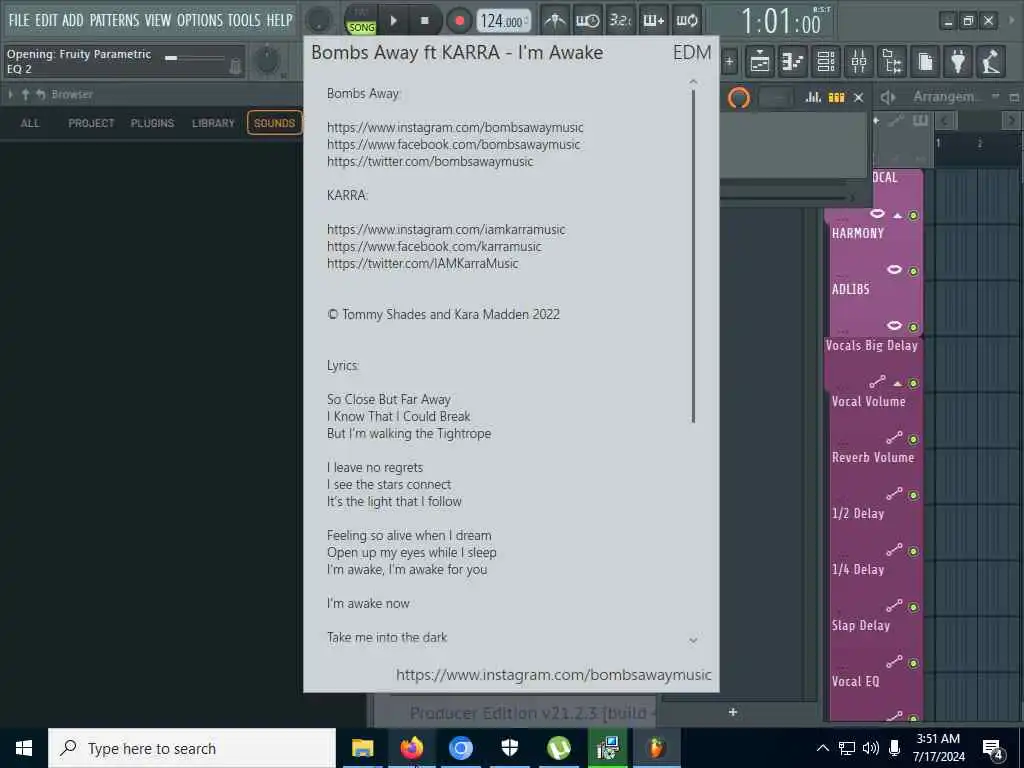The image size is (1024, 768).
Task: Click the rightmost figure icon in the toolbar
Action: point(991,62)
